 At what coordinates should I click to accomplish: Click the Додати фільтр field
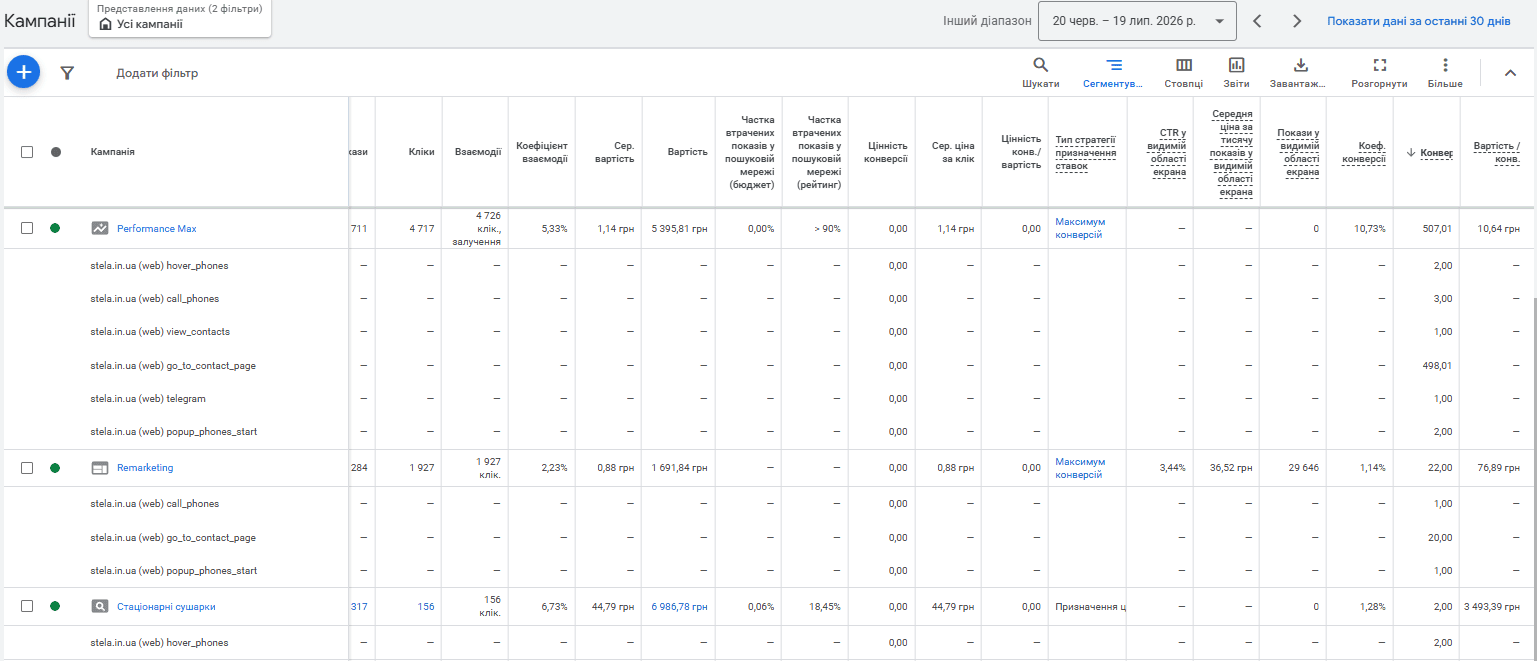click(157, 73)
